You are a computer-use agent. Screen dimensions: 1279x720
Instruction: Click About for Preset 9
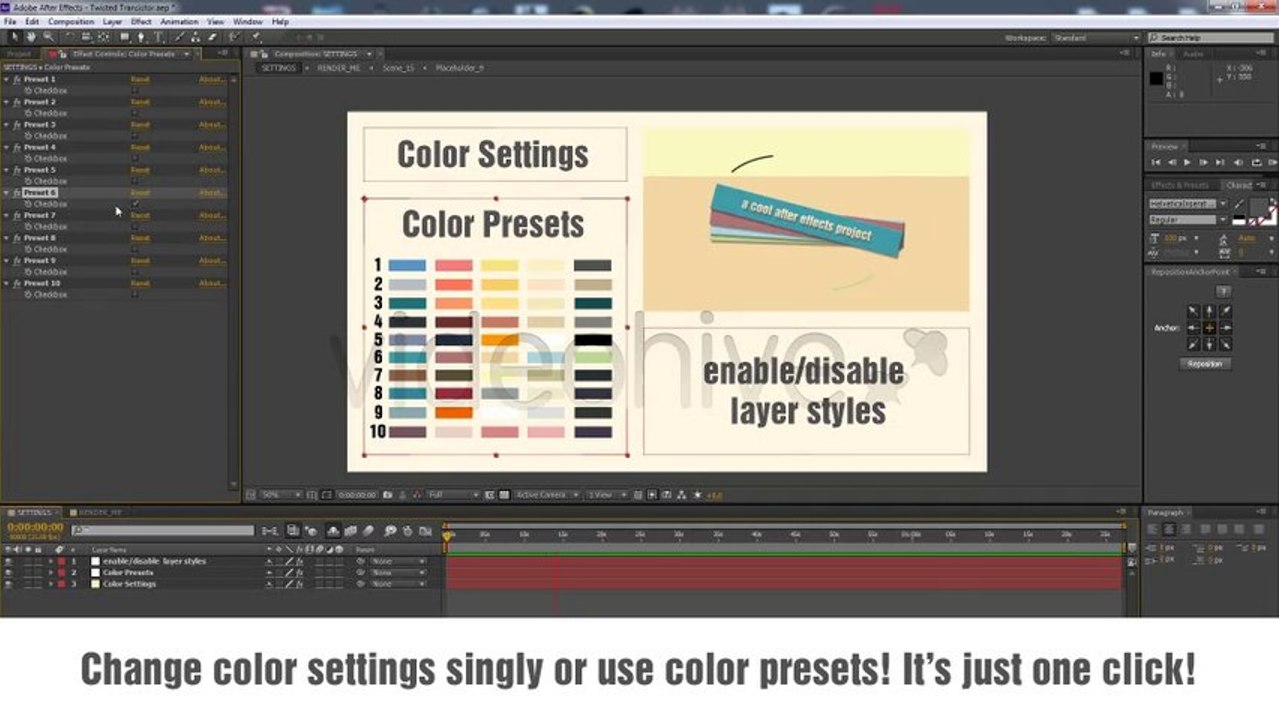tap(211, 260)
